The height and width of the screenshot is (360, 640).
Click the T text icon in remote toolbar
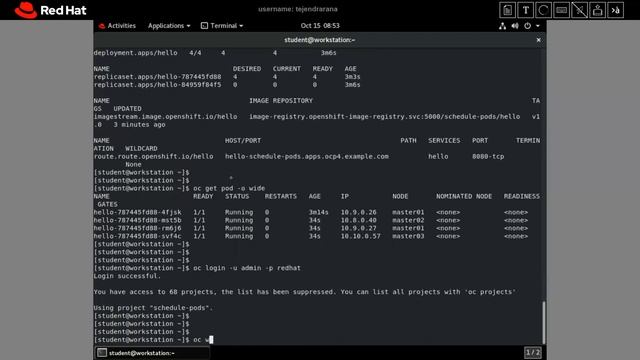(x=525, y=10)
